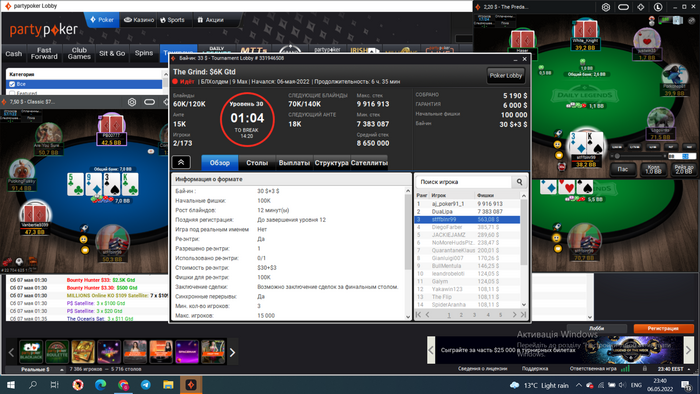Image resolution: width=700 pixels, height=394 pixels.
Task: Open Blackjack casino game thumbnail
Action: coord(31,352)
